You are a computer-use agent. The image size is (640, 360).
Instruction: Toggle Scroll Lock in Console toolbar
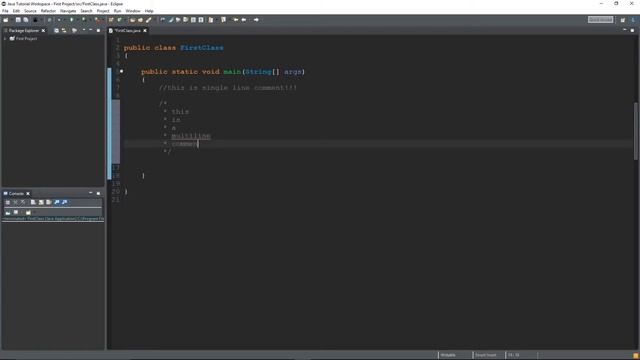point(41,202)
